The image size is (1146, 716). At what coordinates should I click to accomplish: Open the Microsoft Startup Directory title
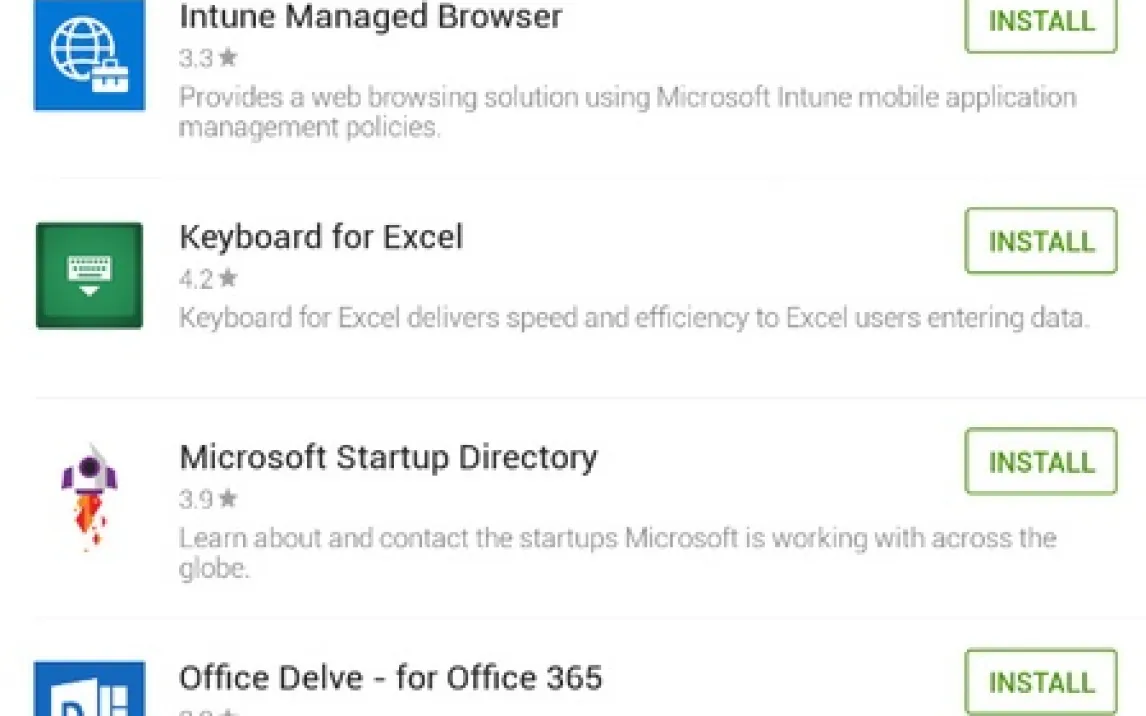point(388,457)
